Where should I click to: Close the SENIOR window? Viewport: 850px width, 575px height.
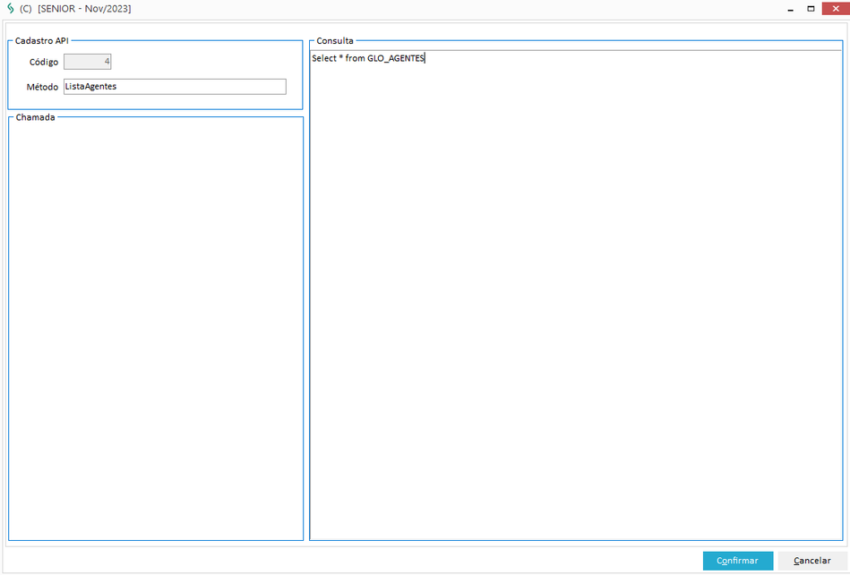(x=835, y=8)
